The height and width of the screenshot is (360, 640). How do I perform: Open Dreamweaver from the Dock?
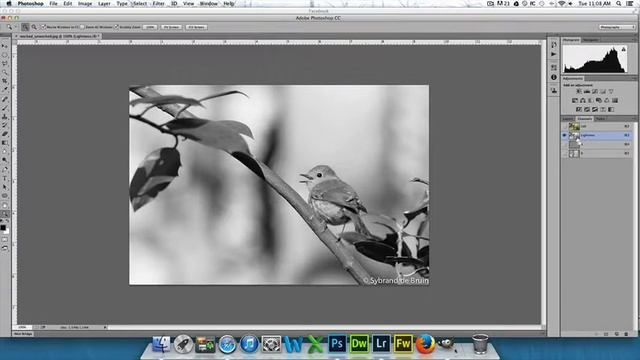point(359,344)
